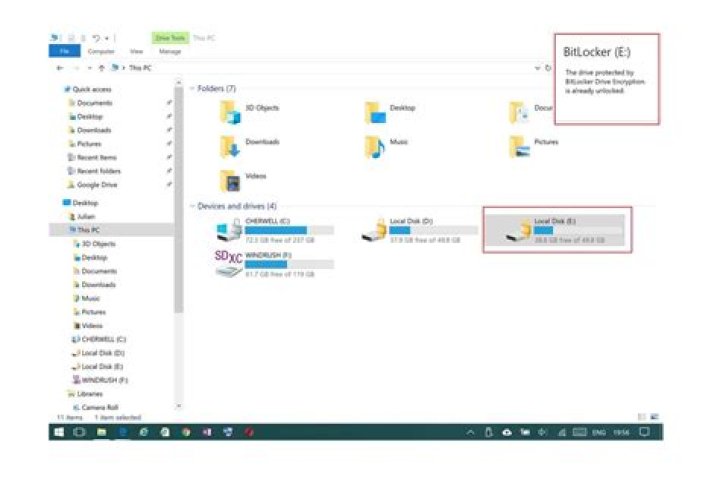
Task: Open Recent Items in Quick access
Action: [96, 158]
